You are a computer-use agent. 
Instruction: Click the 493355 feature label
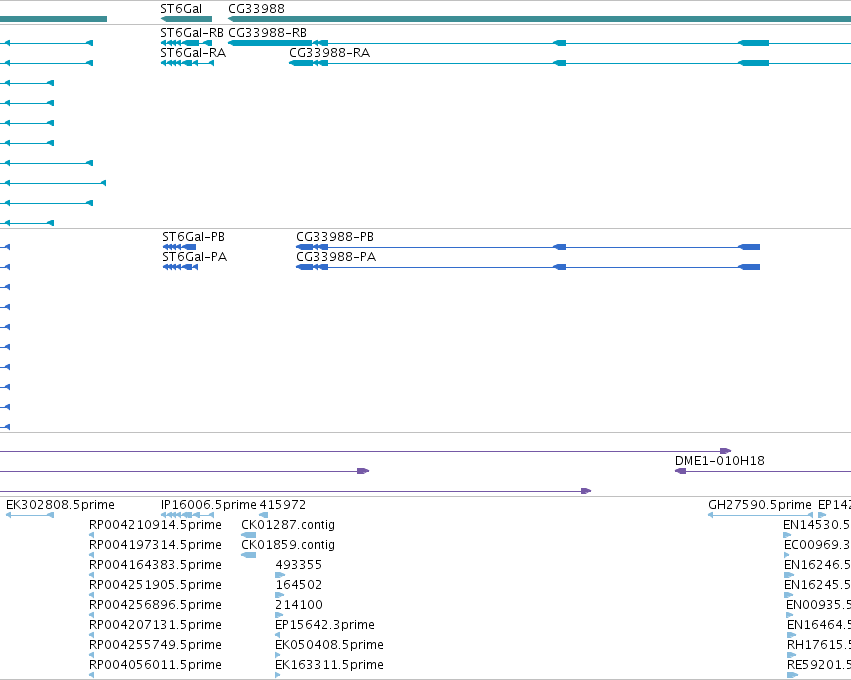point(299,565)
